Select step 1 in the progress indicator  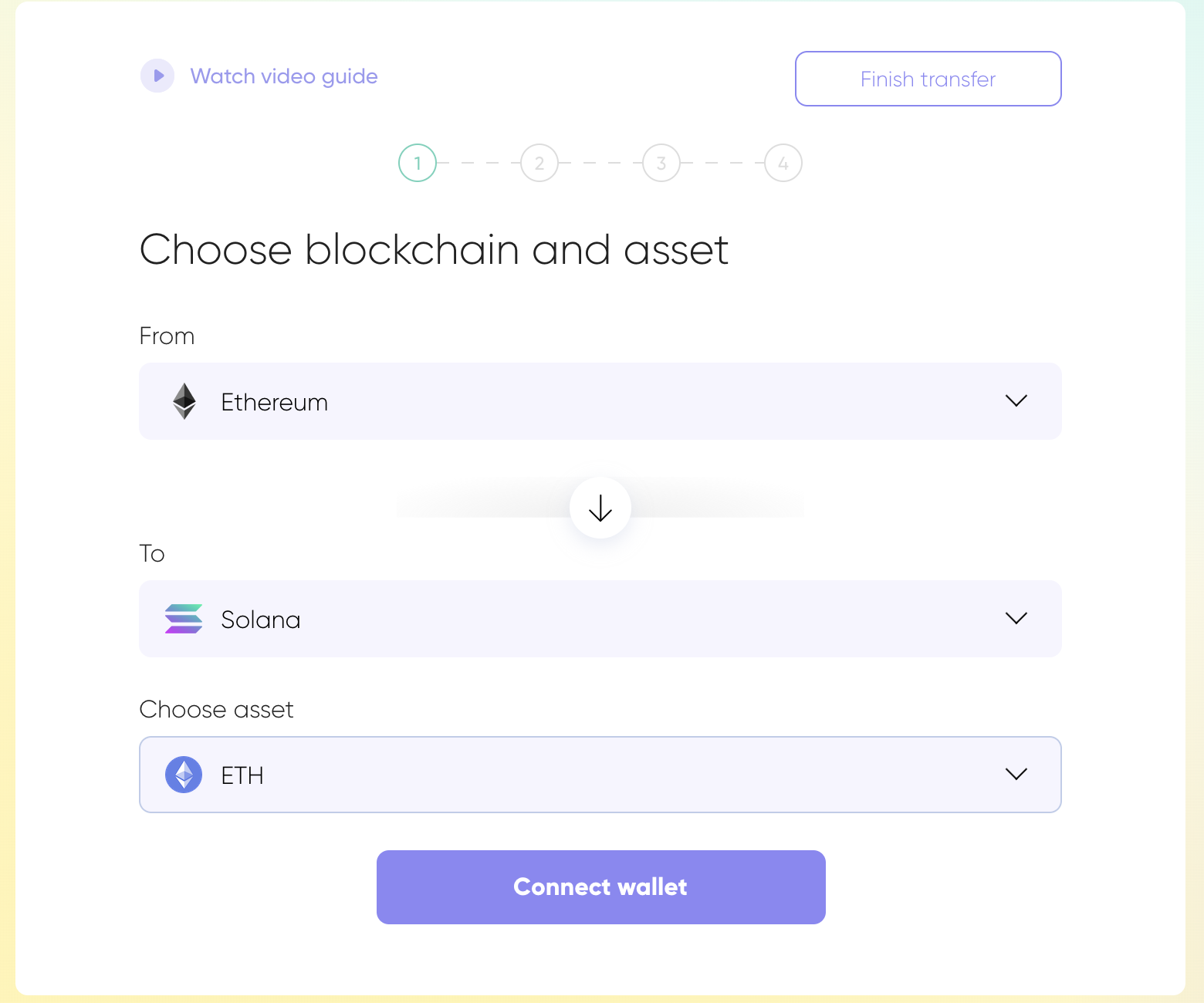(418, 163)
